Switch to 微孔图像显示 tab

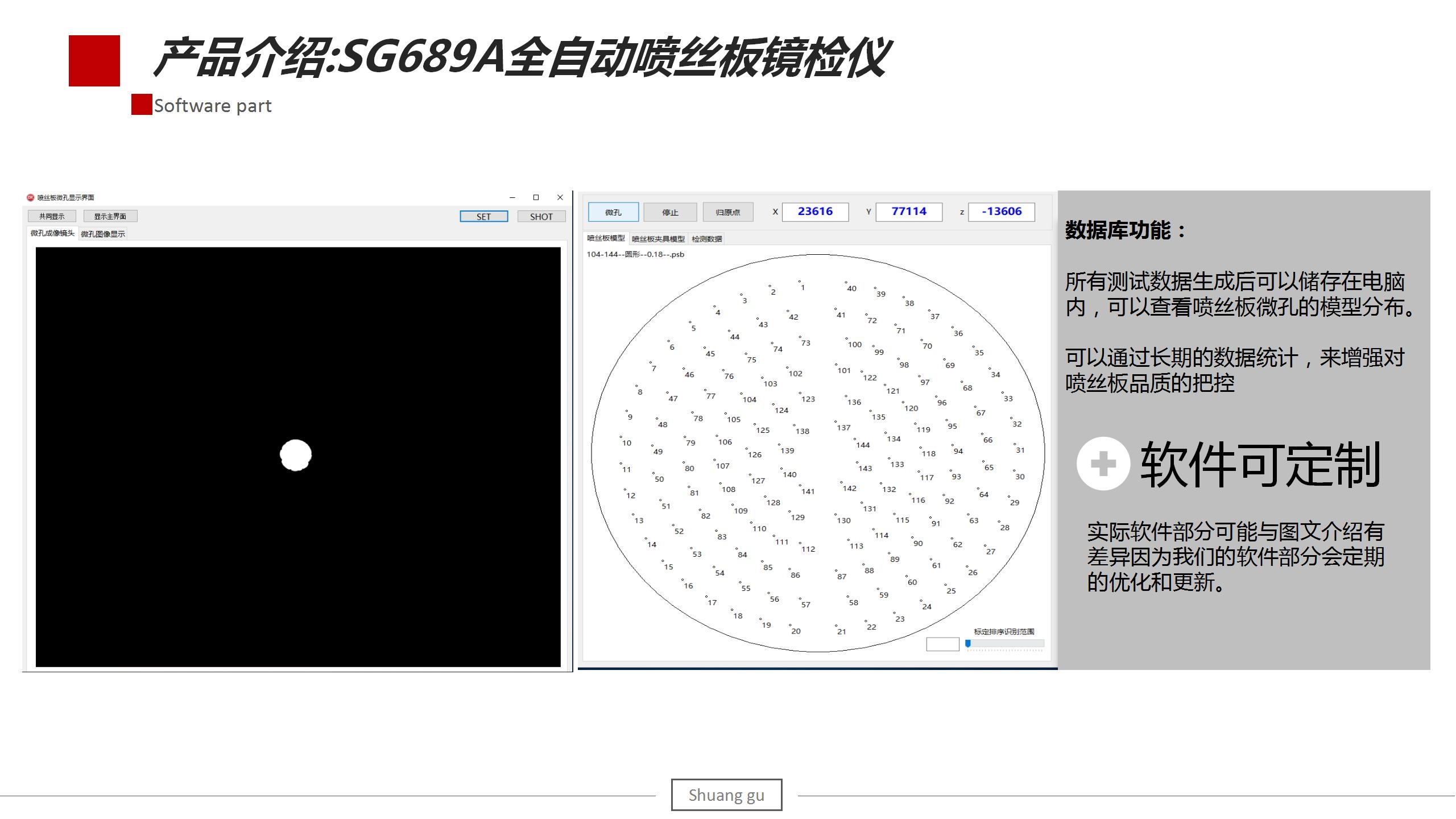pyautogui.click(x=103, y=234)
